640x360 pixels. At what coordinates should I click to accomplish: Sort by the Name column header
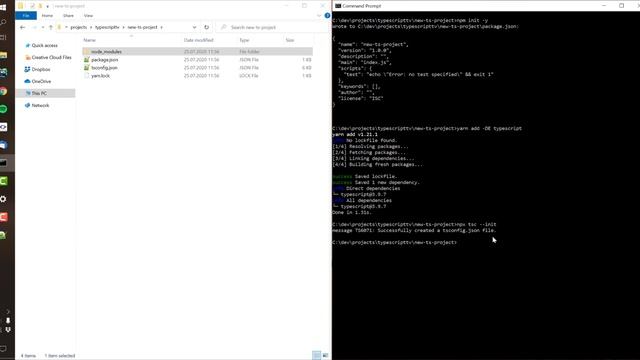[89, 40]
